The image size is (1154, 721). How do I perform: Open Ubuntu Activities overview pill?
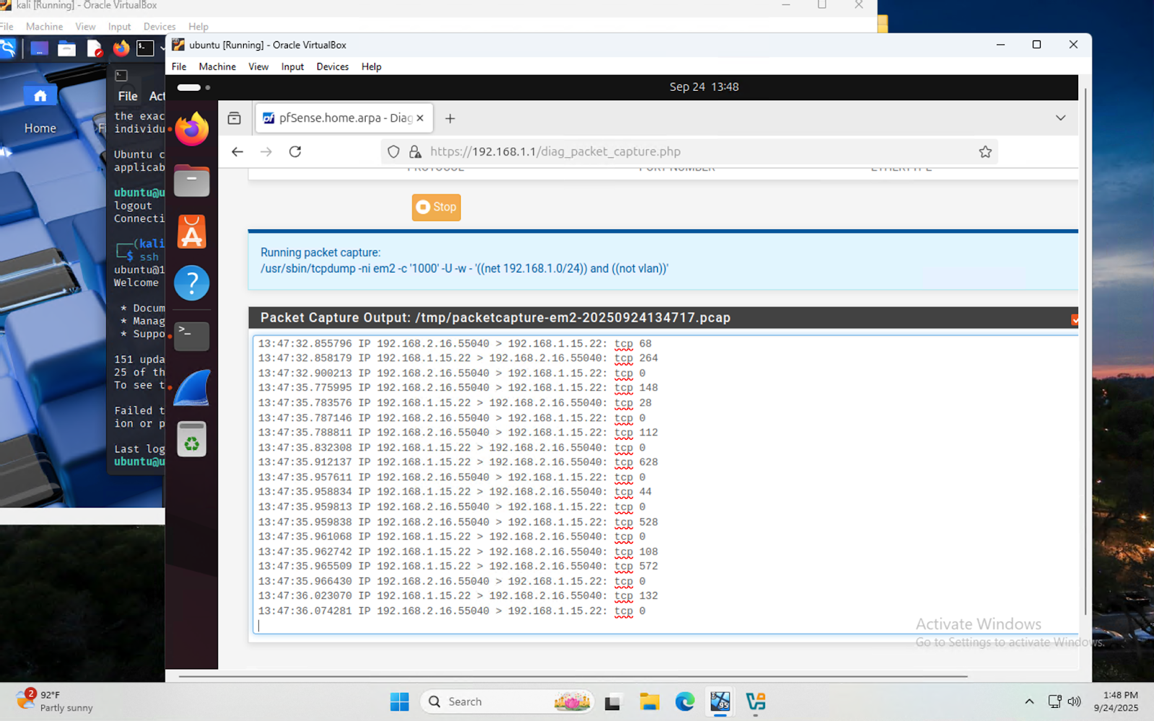point(194,87)
